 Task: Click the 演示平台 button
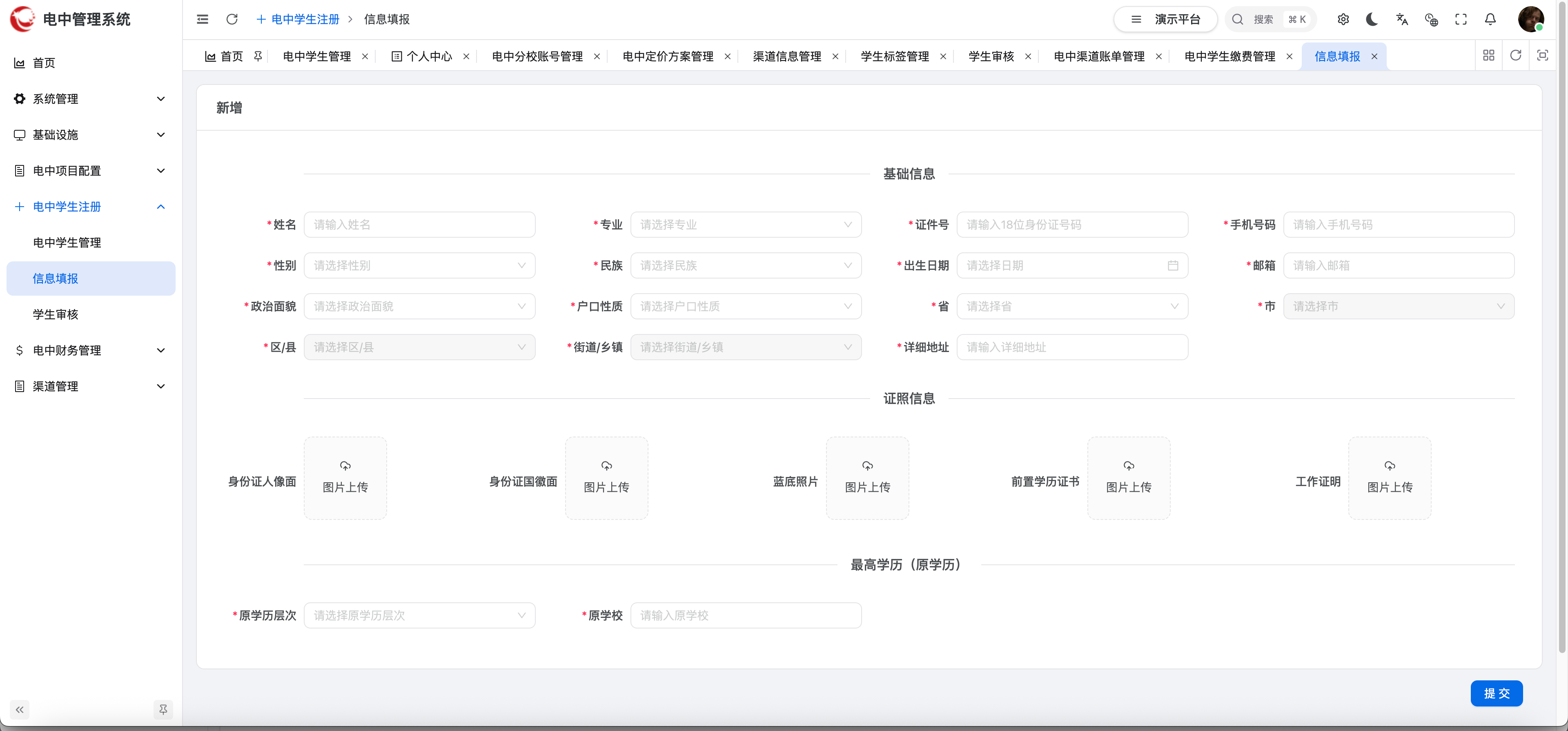[x=1165, y=20]
